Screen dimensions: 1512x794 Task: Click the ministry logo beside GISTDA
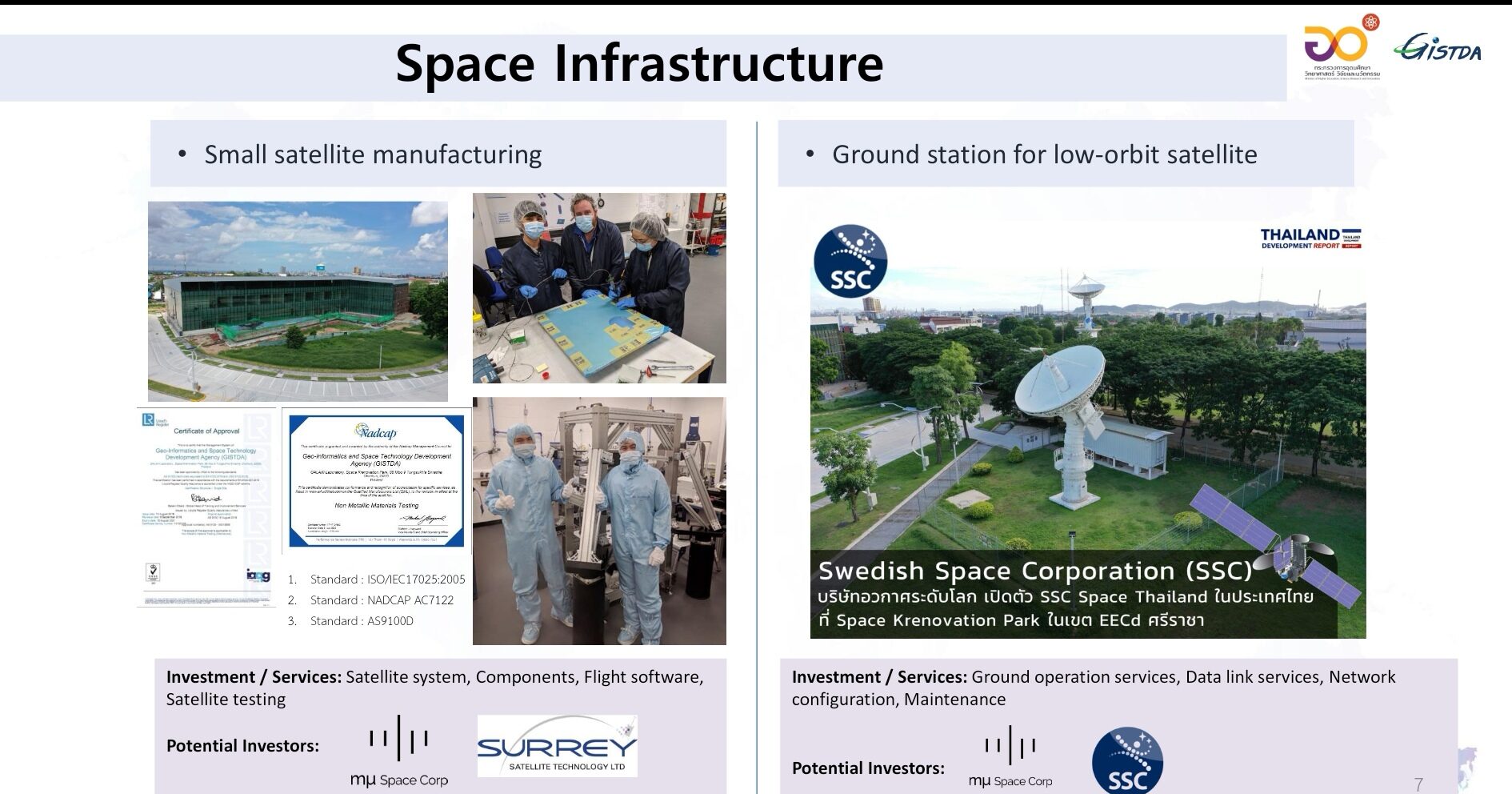1342,46
